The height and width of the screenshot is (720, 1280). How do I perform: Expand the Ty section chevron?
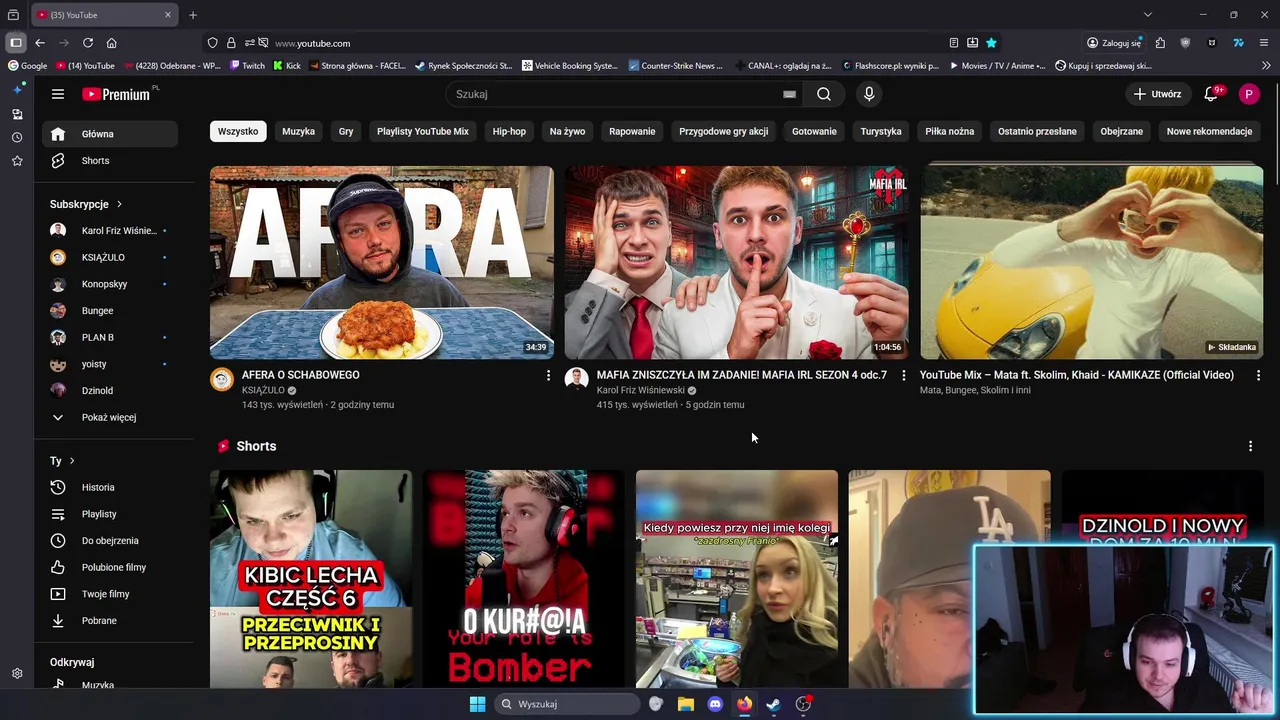[72, 461]
